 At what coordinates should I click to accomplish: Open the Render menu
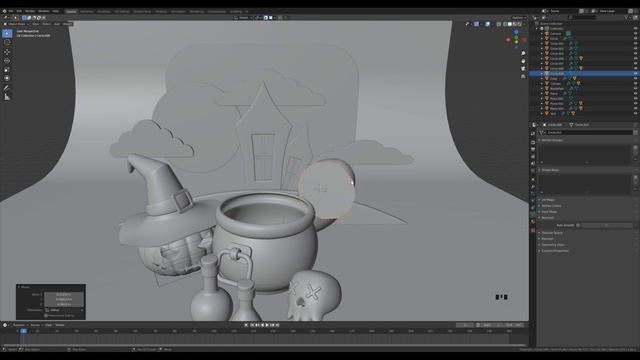click(x=30, y=11)
